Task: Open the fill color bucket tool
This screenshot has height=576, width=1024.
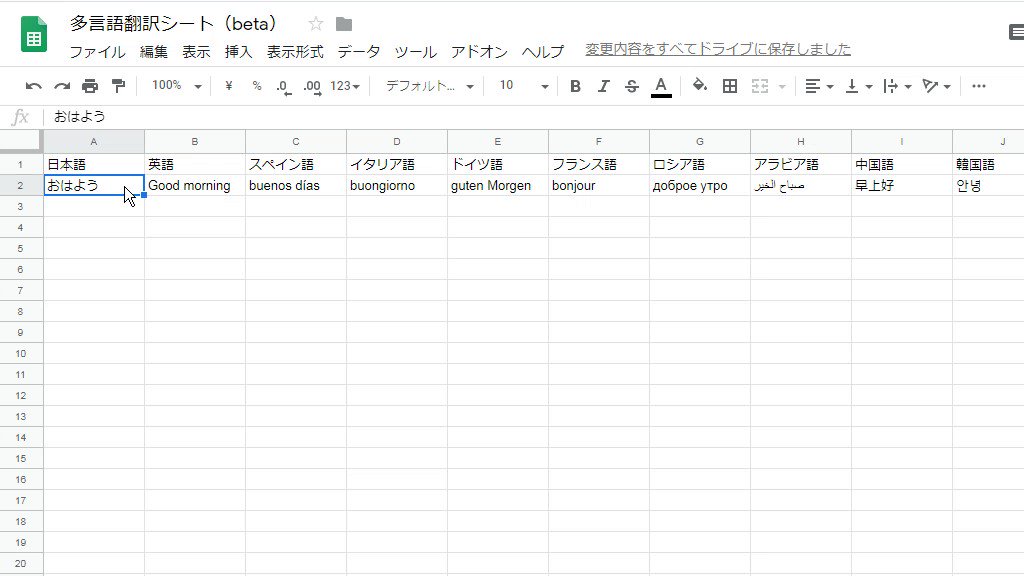Action: 700,86
